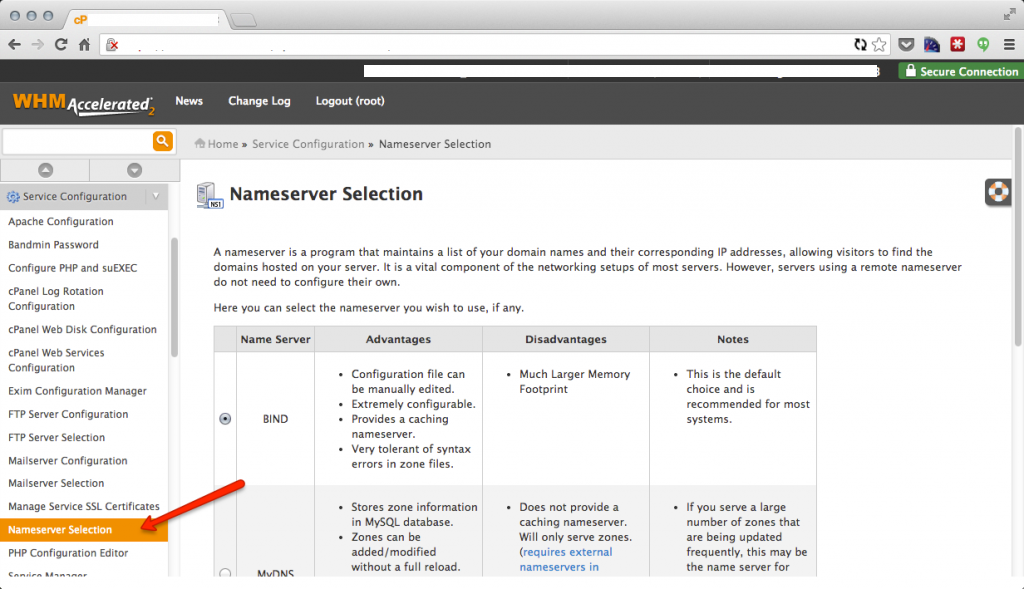The height and width of the screenshot is (589, 1024).
Task: Click Logout (root) in the top bar
Action: tap(350, 101)
